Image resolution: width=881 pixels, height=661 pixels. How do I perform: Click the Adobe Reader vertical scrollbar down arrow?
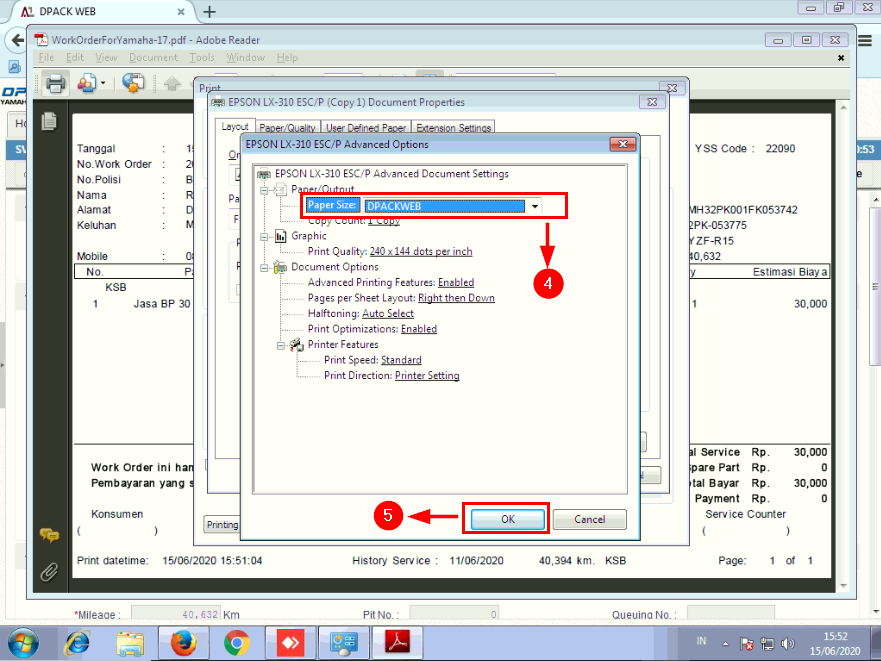click(x=844, y=586)
